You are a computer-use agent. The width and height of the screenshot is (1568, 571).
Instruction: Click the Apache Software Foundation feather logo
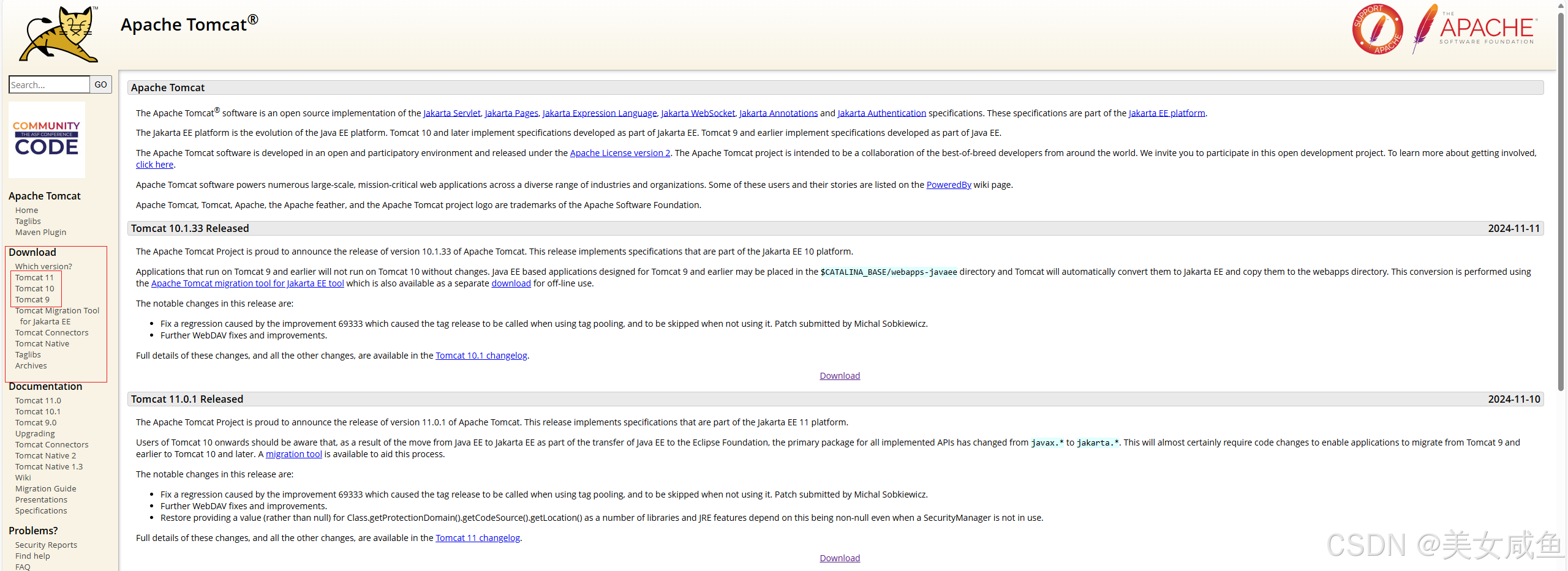click(x=1475, y=29)
